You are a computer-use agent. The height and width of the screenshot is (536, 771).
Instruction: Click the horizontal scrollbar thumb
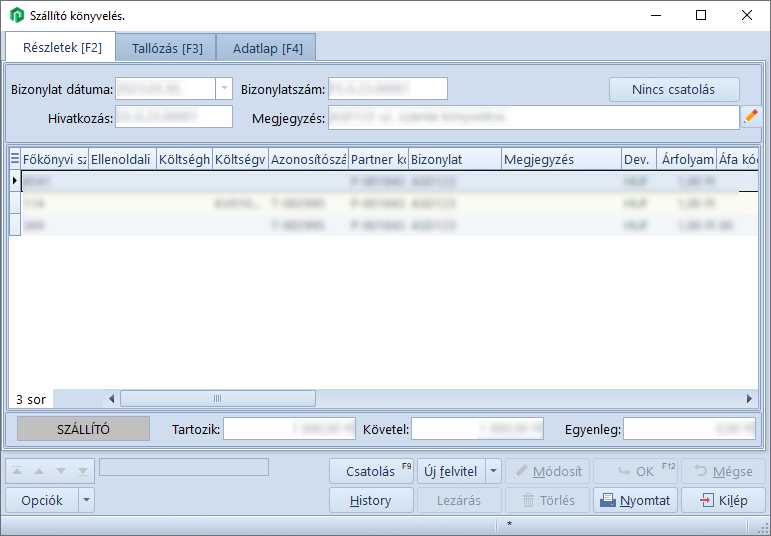217,398
